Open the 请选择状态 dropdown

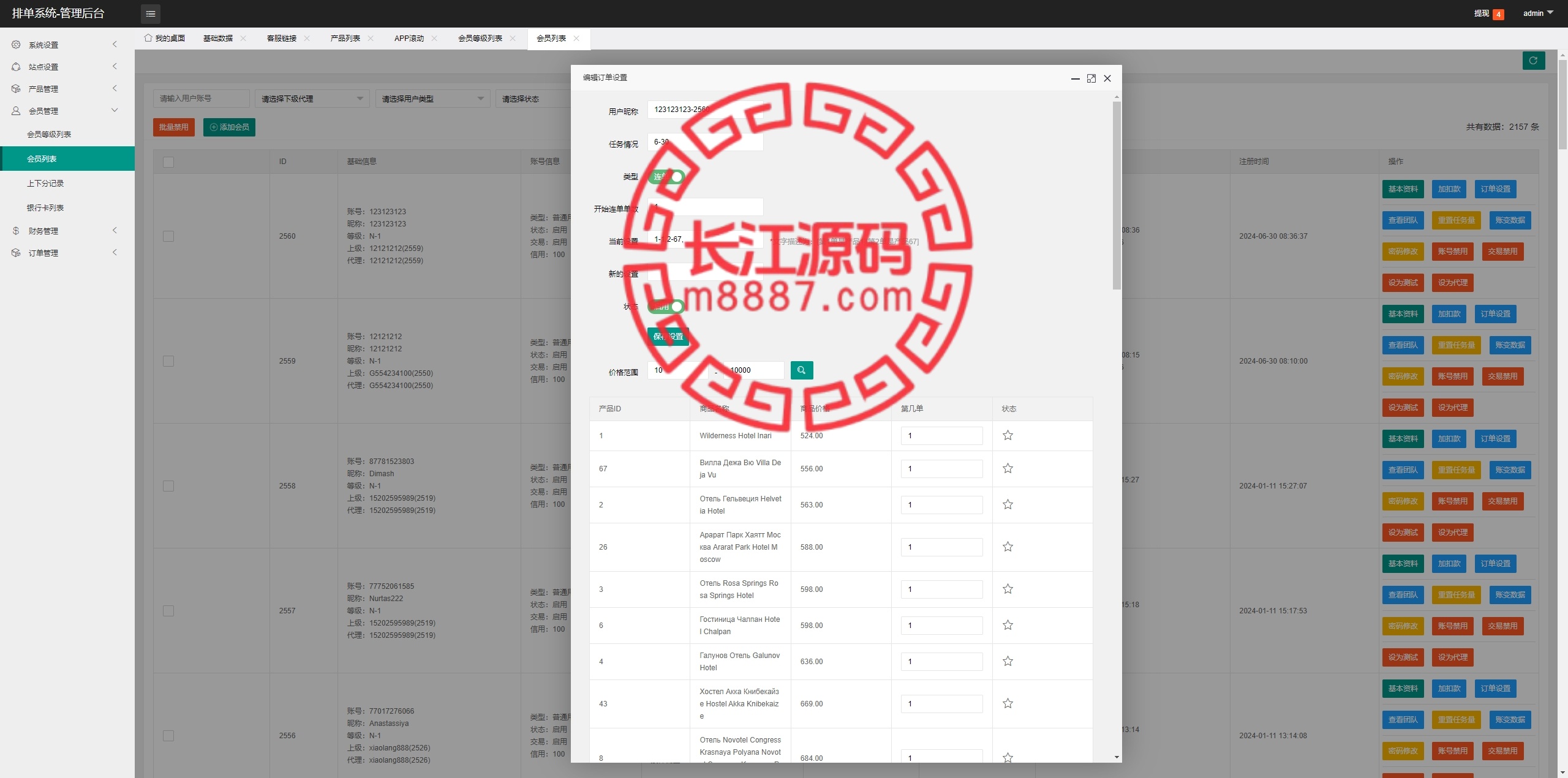(533, 99)
